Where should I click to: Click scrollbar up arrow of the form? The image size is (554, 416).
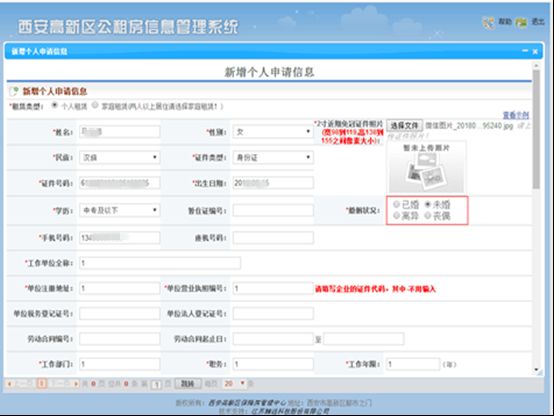tap(536, 66)
